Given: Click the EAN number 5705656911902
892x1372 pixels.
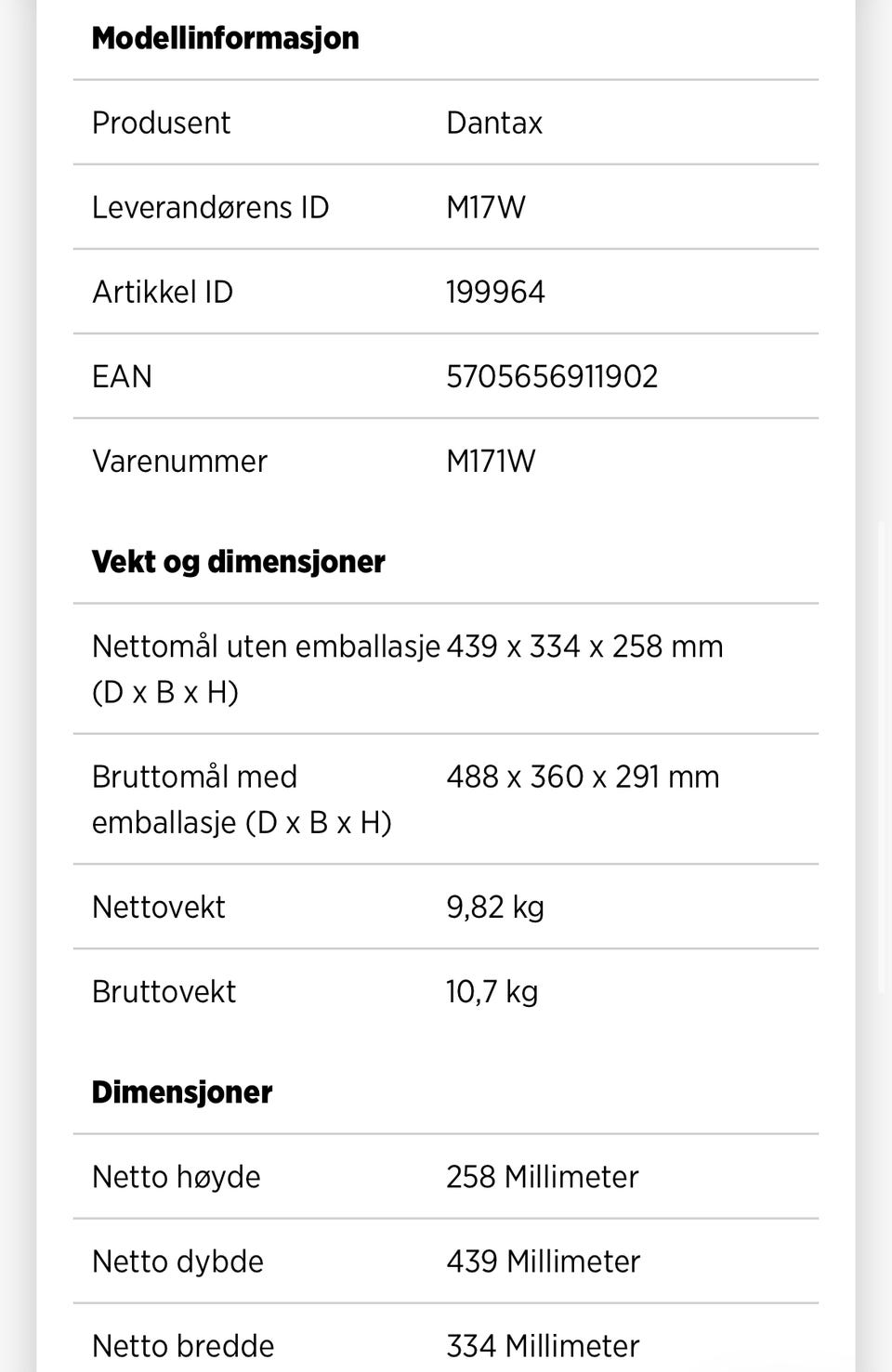Looking at the screenshot, I should [552, 376].
